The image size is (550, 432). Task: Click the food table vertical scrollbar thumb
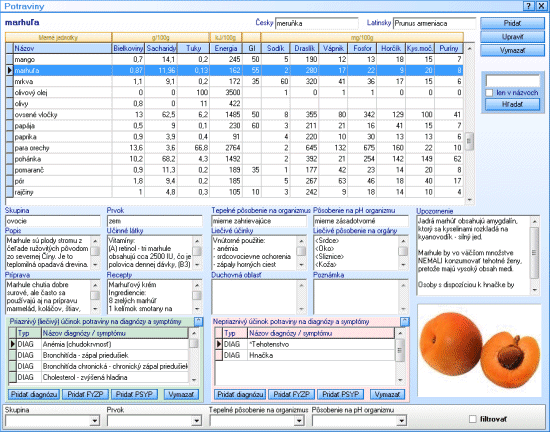(x=469, y=141)
